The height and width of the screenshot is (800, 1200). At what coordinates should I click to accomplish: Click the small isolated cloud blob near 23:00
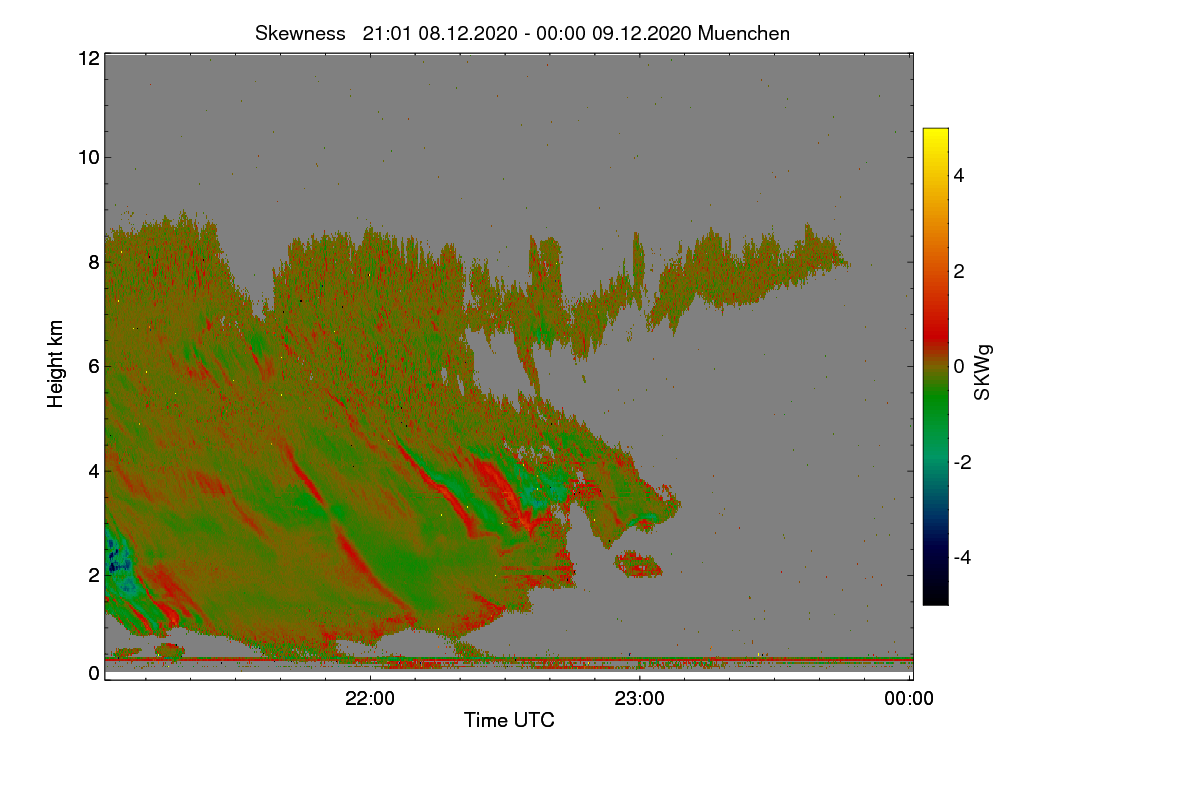pyautogui.click(x=639, y=565)
